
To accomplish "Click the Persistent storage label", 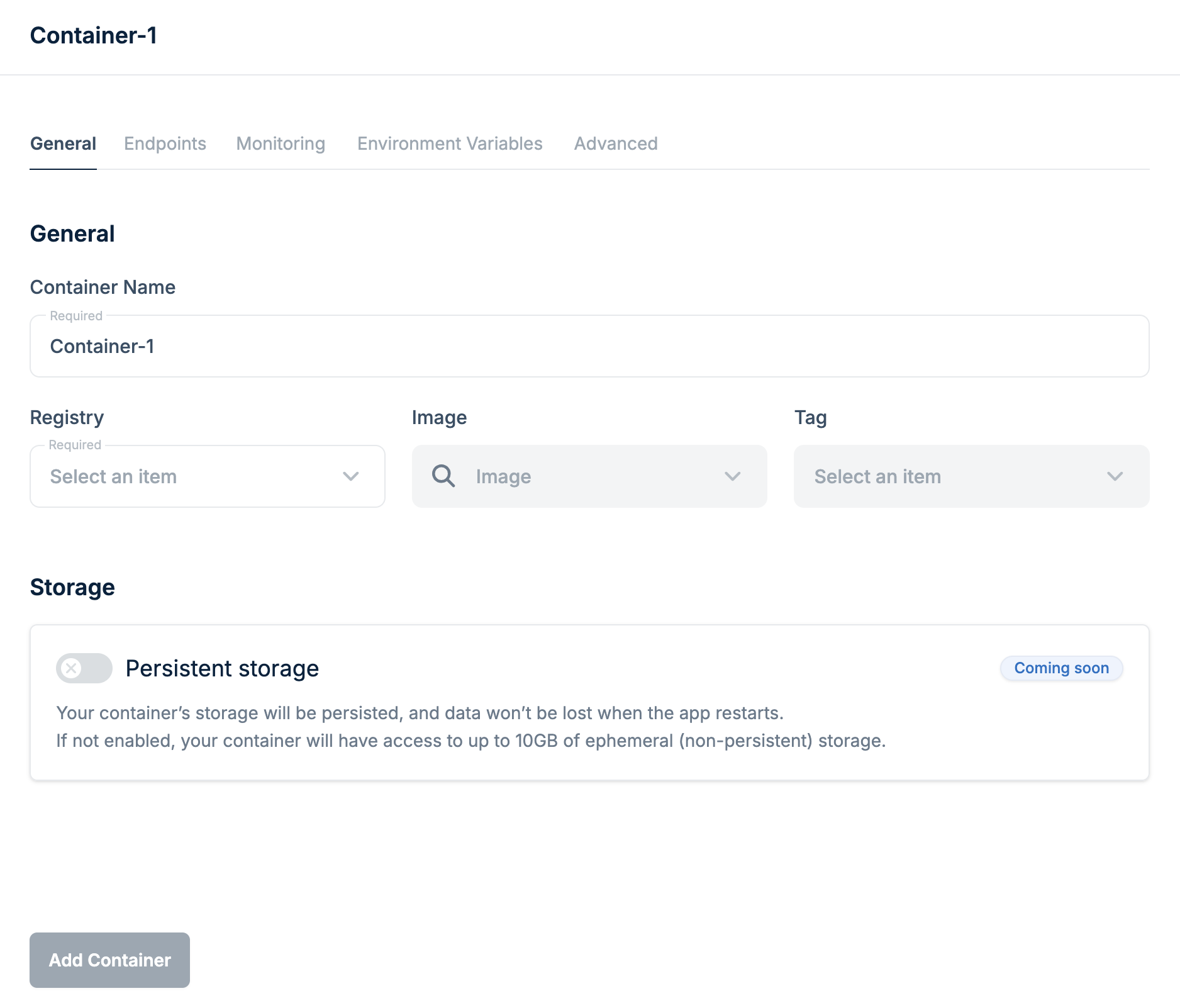I will [222, 668].
